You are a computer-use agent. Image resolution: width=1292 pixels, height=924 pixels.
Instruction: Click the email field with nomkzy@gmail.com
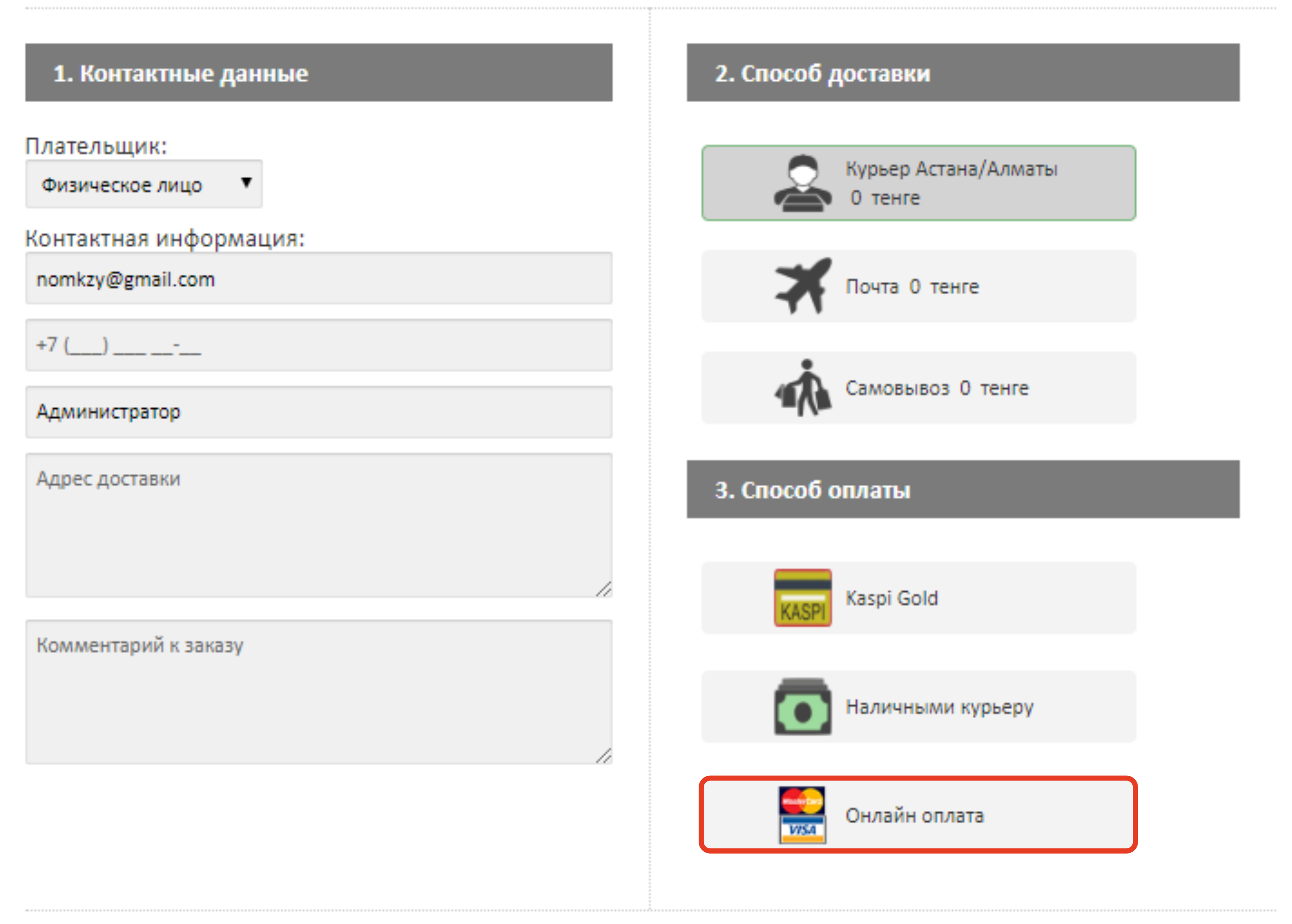319,278
